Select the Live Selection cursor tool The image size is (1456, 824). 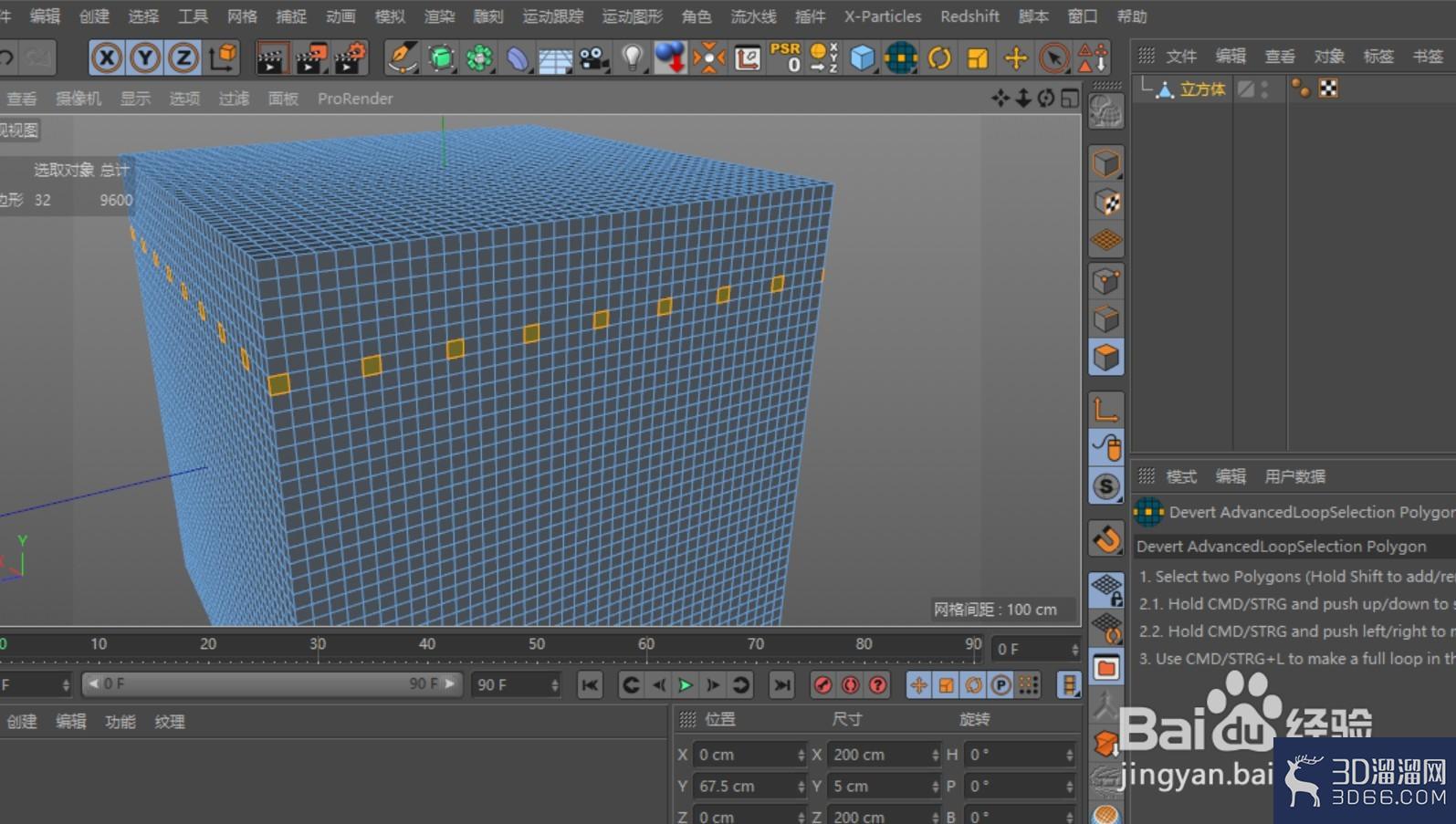1053,58
